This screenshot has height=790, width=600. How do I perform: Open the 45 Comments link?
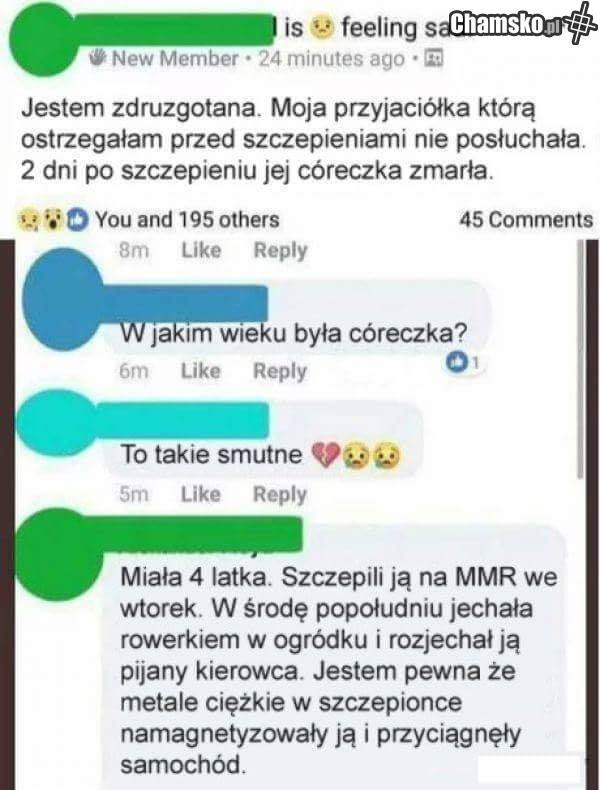point(526,220)
